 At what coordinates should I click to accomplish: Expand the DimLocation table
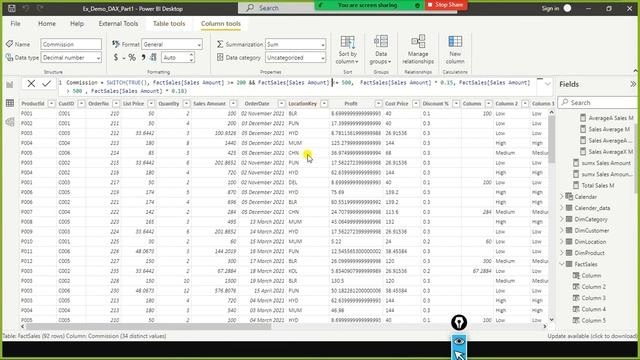(x=562, y=242)
